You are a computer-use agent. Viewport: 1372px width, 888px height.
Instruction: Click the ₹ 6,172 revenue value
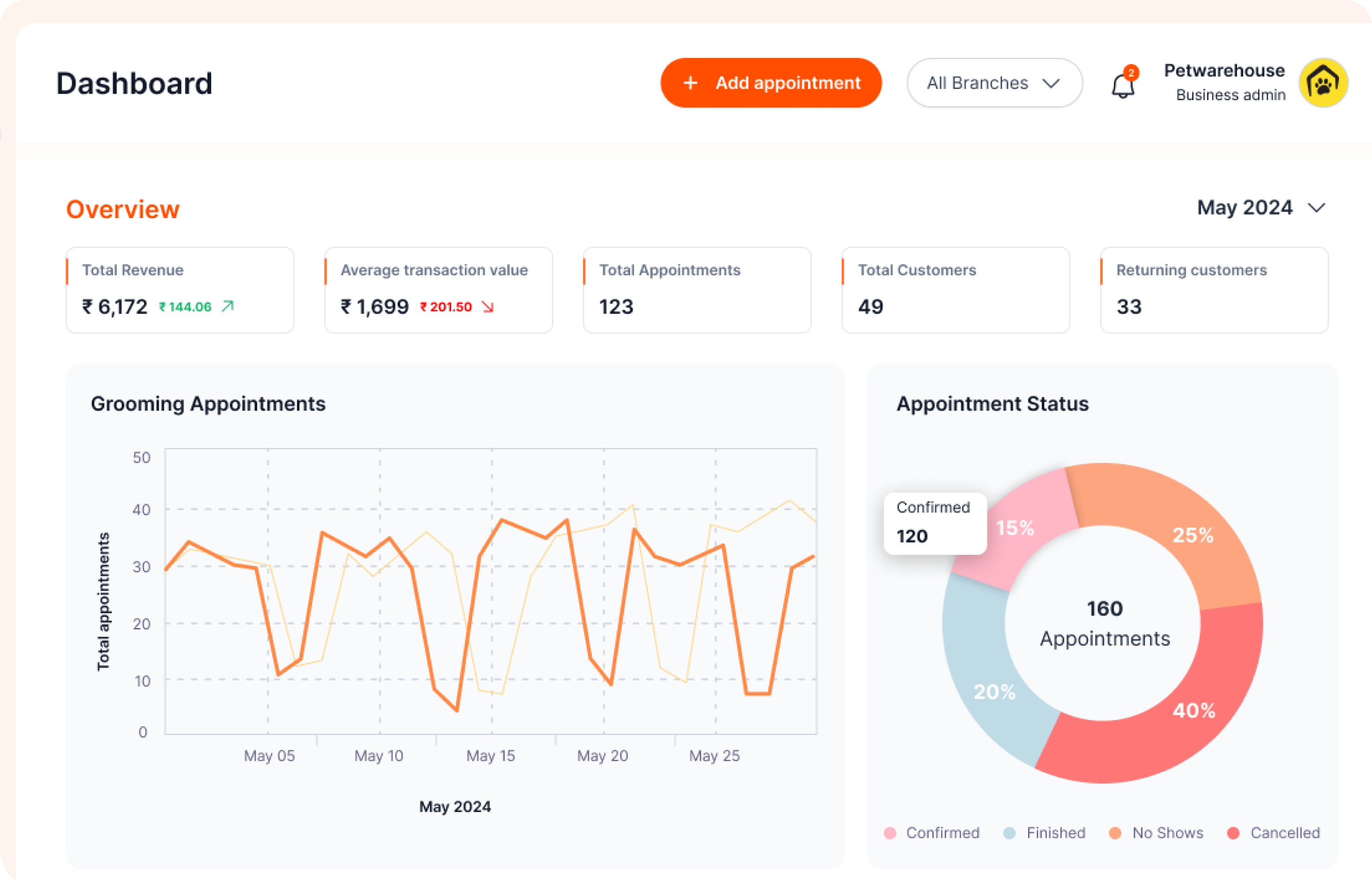pos(115,307)
